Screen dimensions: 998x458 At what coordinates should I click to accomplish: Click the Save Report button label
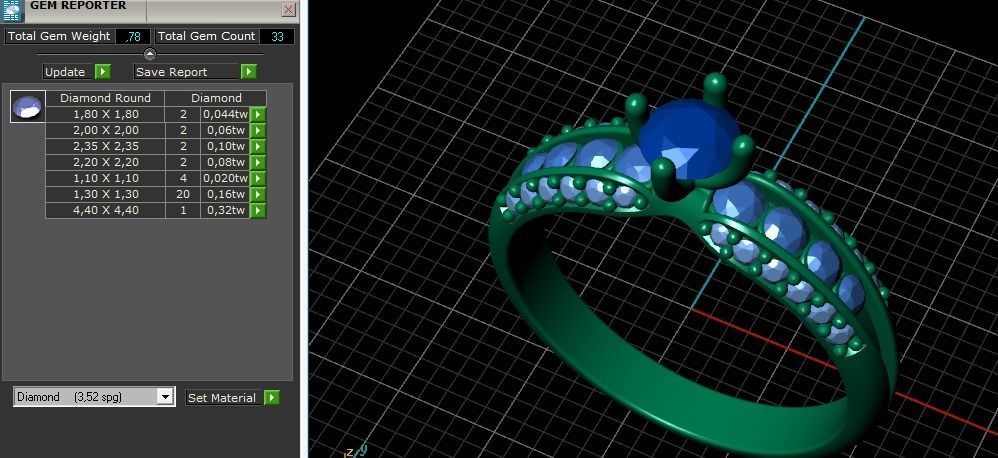pos(187,72)
